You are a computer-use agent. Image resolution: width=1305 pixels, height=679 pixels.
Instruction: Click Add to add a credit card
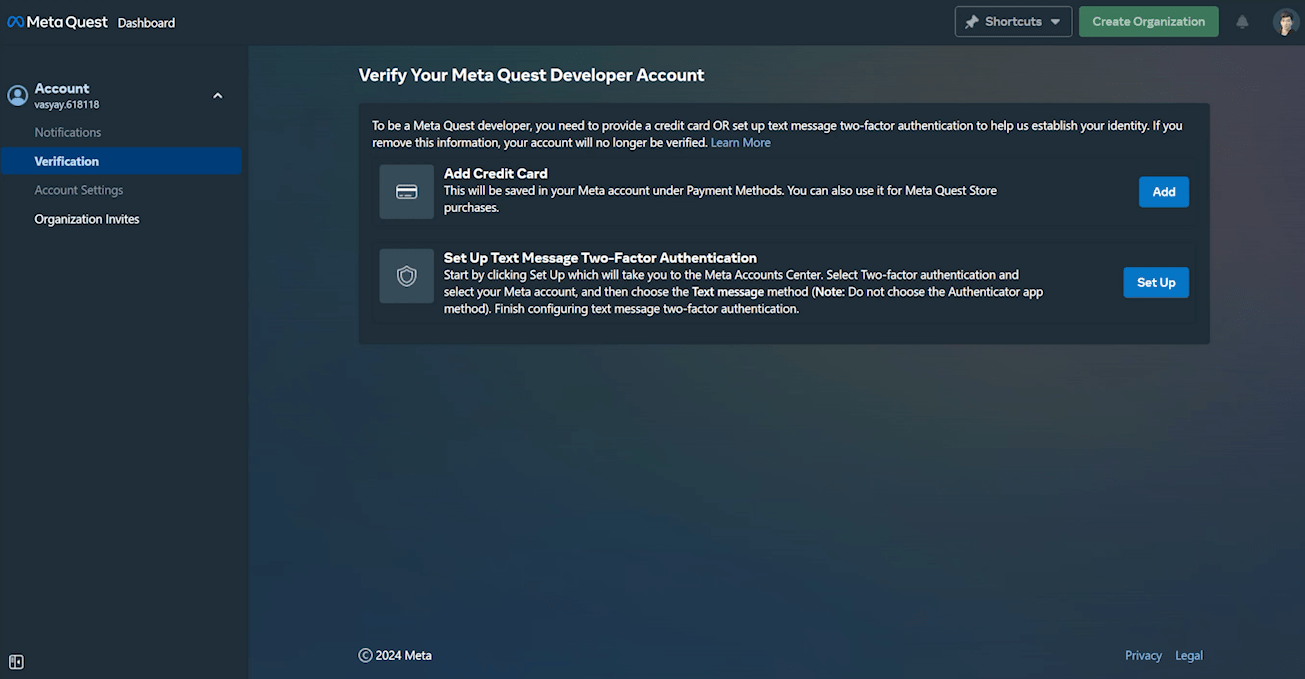point(1163,192)
